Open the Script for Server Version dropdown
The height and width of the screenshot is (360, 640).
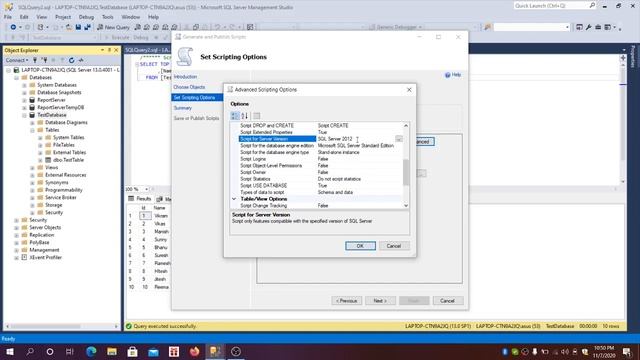(x=399, y=139)
